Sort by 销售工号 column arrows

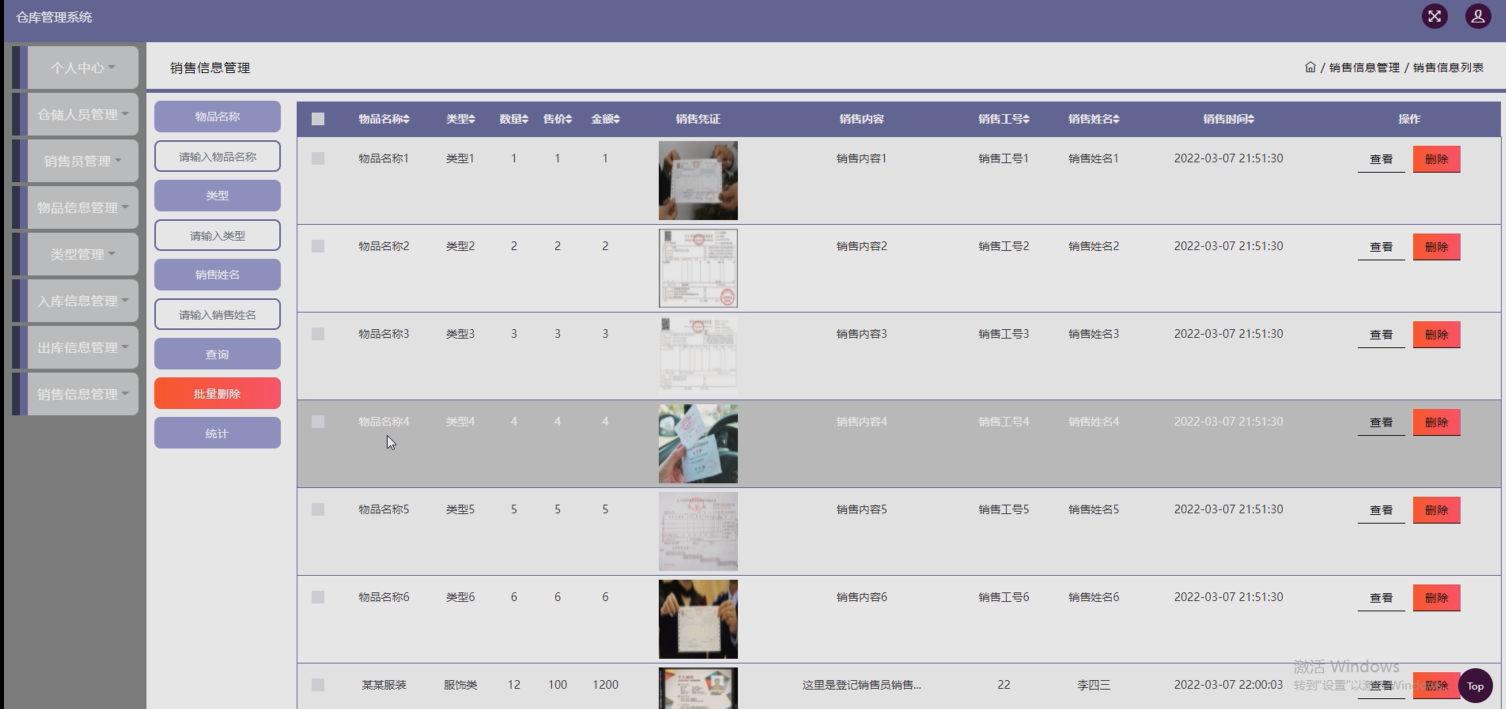[x=1026, y=119]
